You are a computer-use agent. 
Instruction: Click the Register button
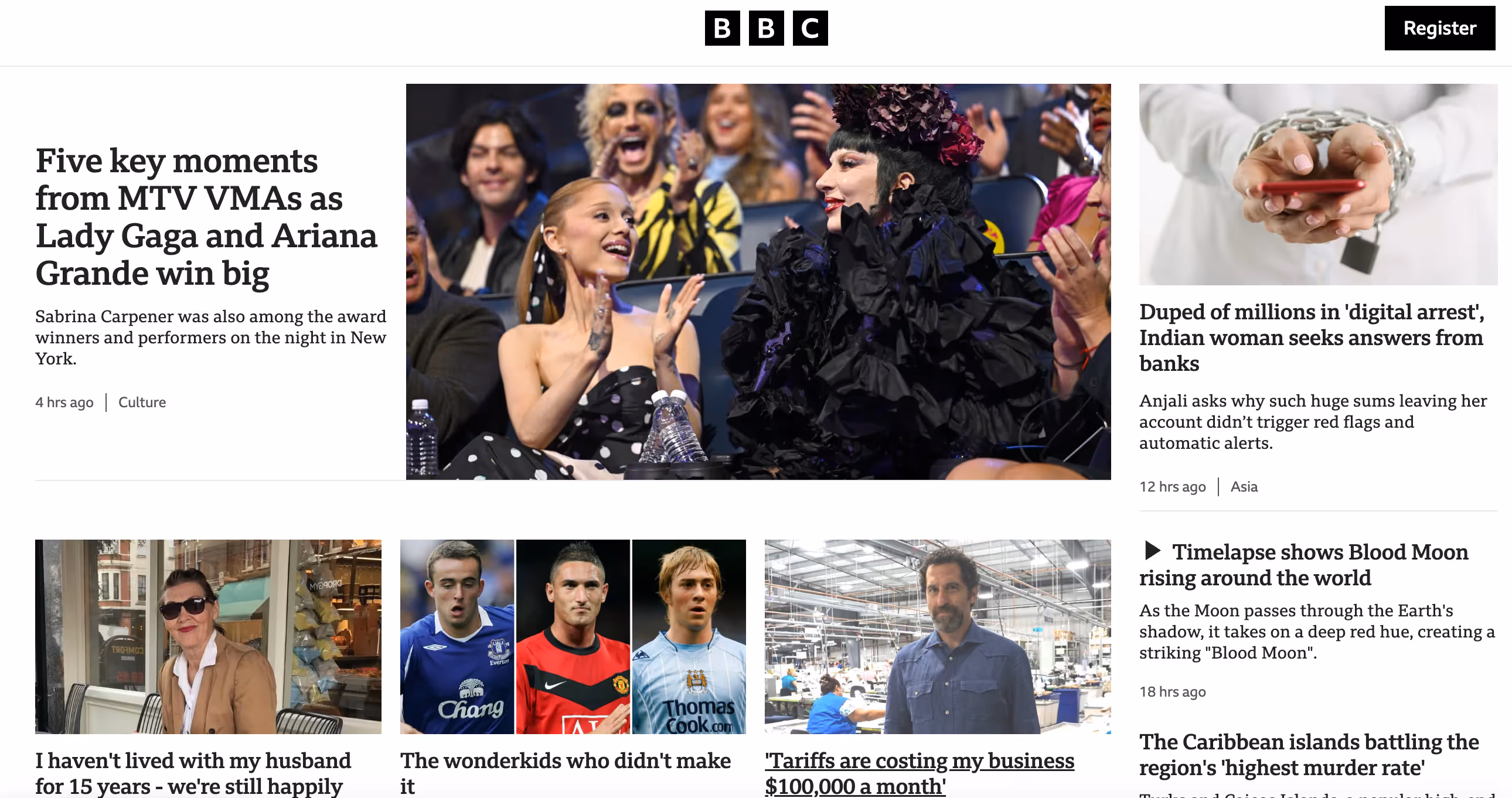[x=1439, y=28]
